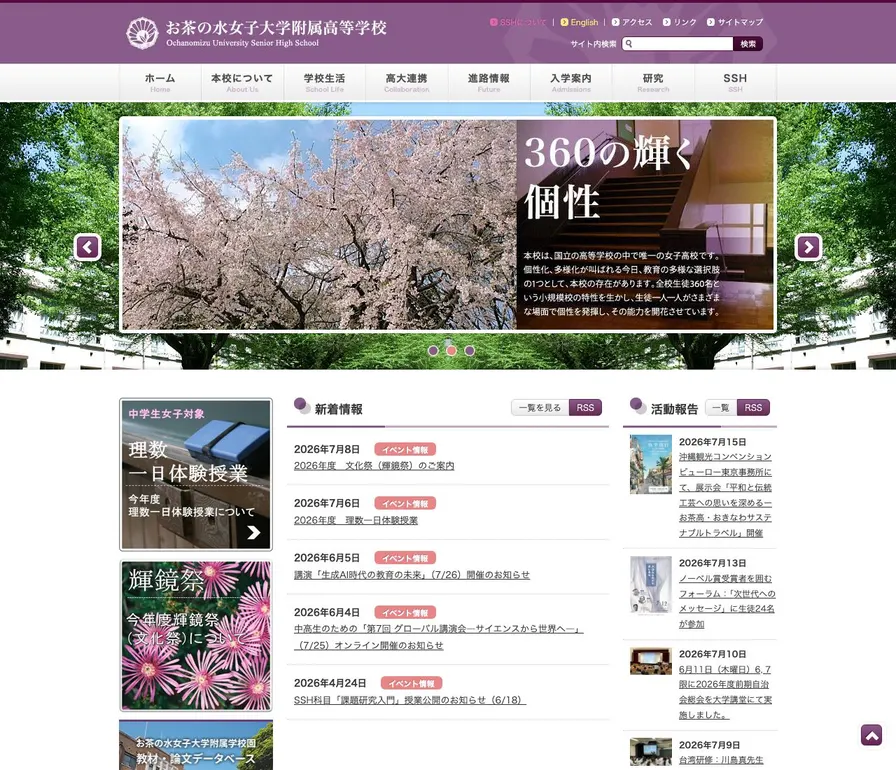Image resolution: width=896 pixels, height=770 pixels.
Task: Advance to next slide with right arrow
Action: point(808,247)
